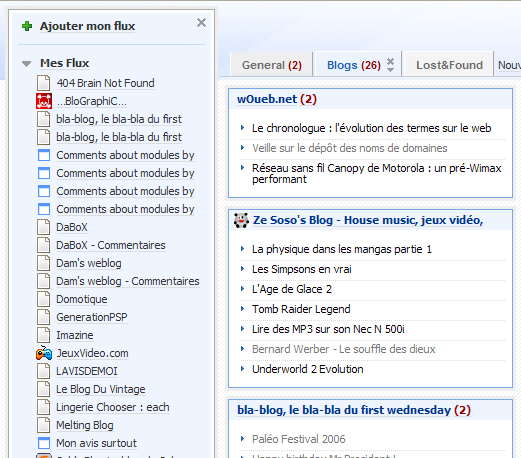This screenshot has height=458, width=521.
Task: Collapse the Mes Flux list triangle
Action: point(26,63)
